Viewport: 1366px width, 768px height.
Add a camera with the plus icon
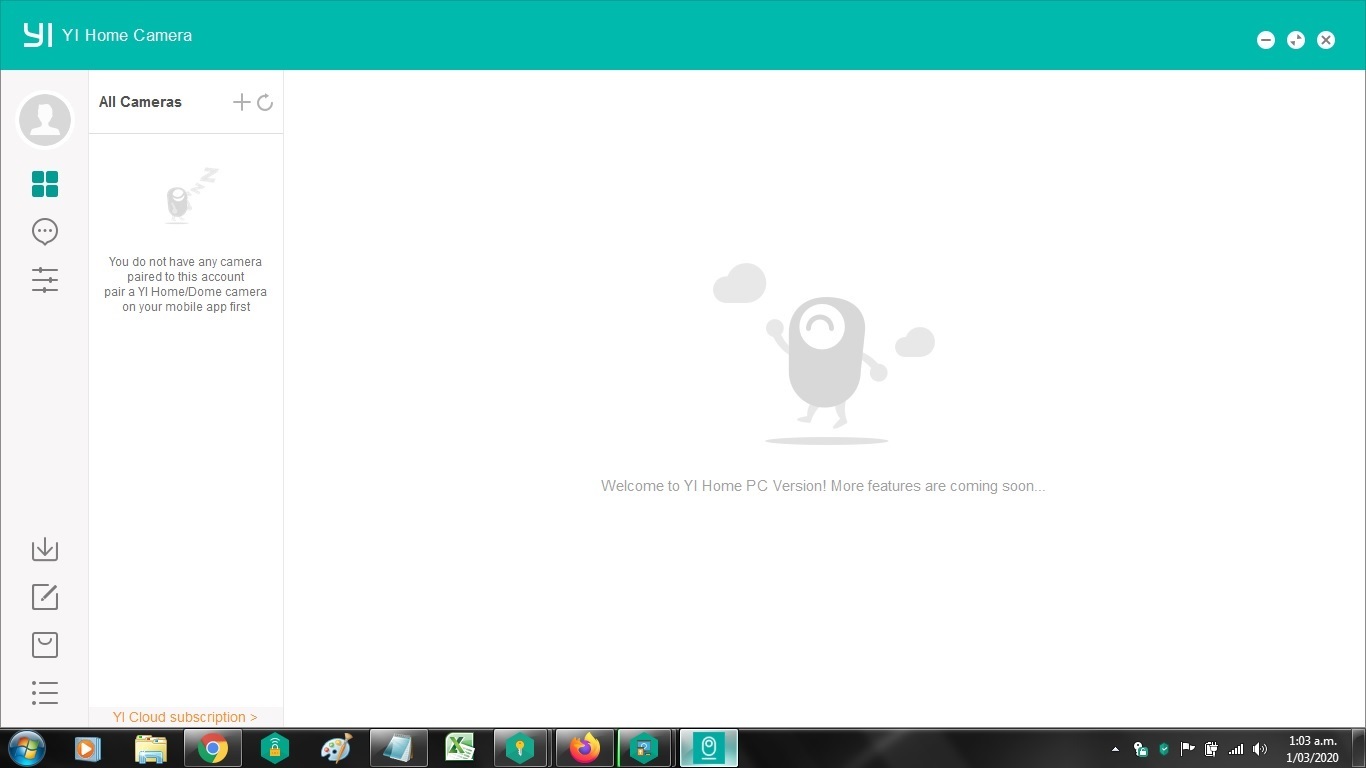[x=241, y=102]
